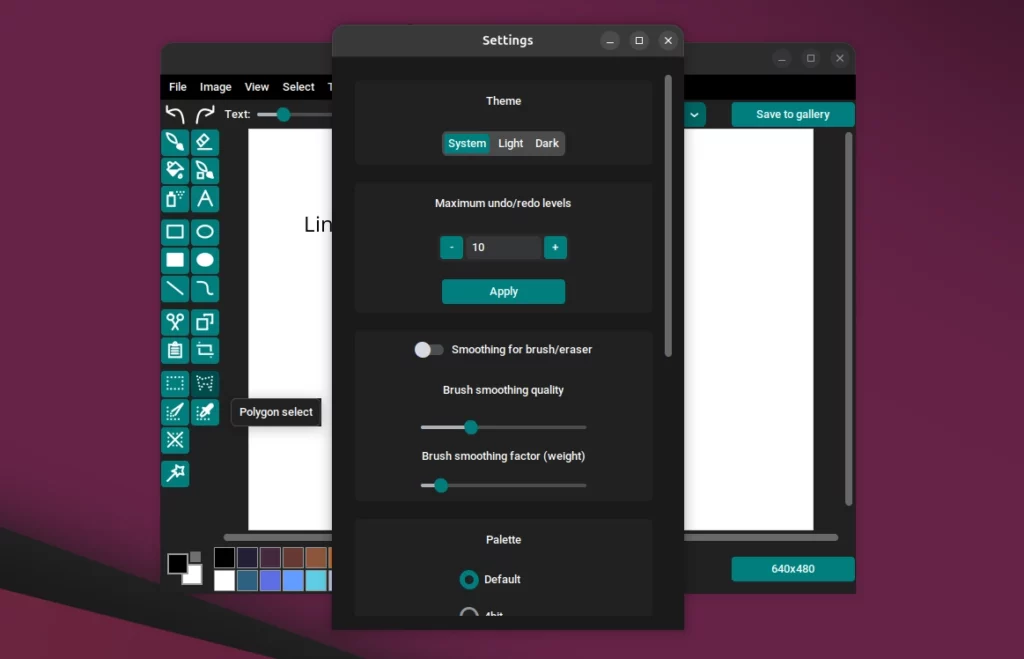The image size is (1024, 659).
Task: Select the Default palette option
Action: click(468, 579)
